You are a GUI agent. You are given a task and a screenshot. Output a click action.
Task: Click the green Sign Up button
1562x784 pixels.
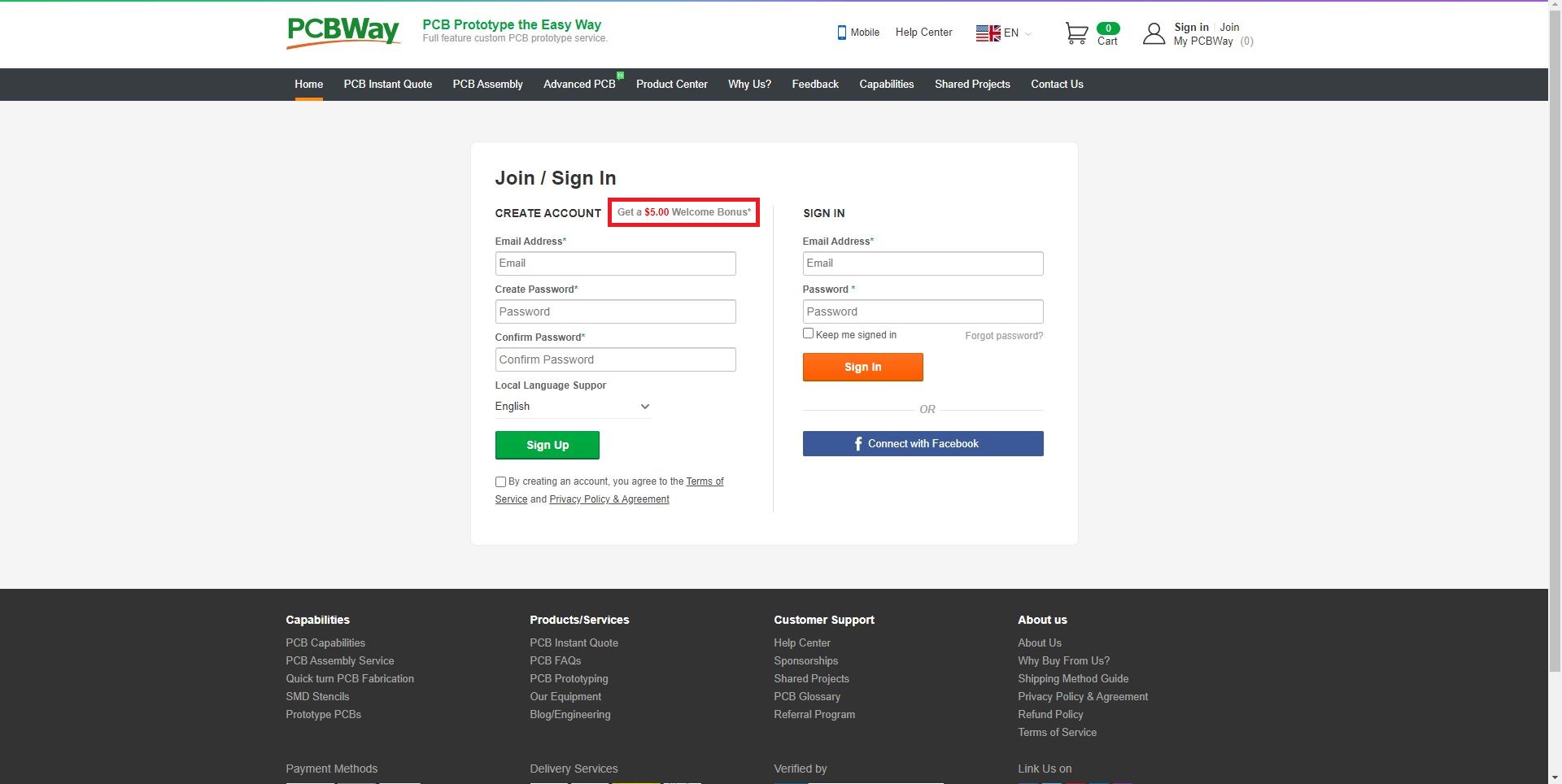[x=548, y=445]
